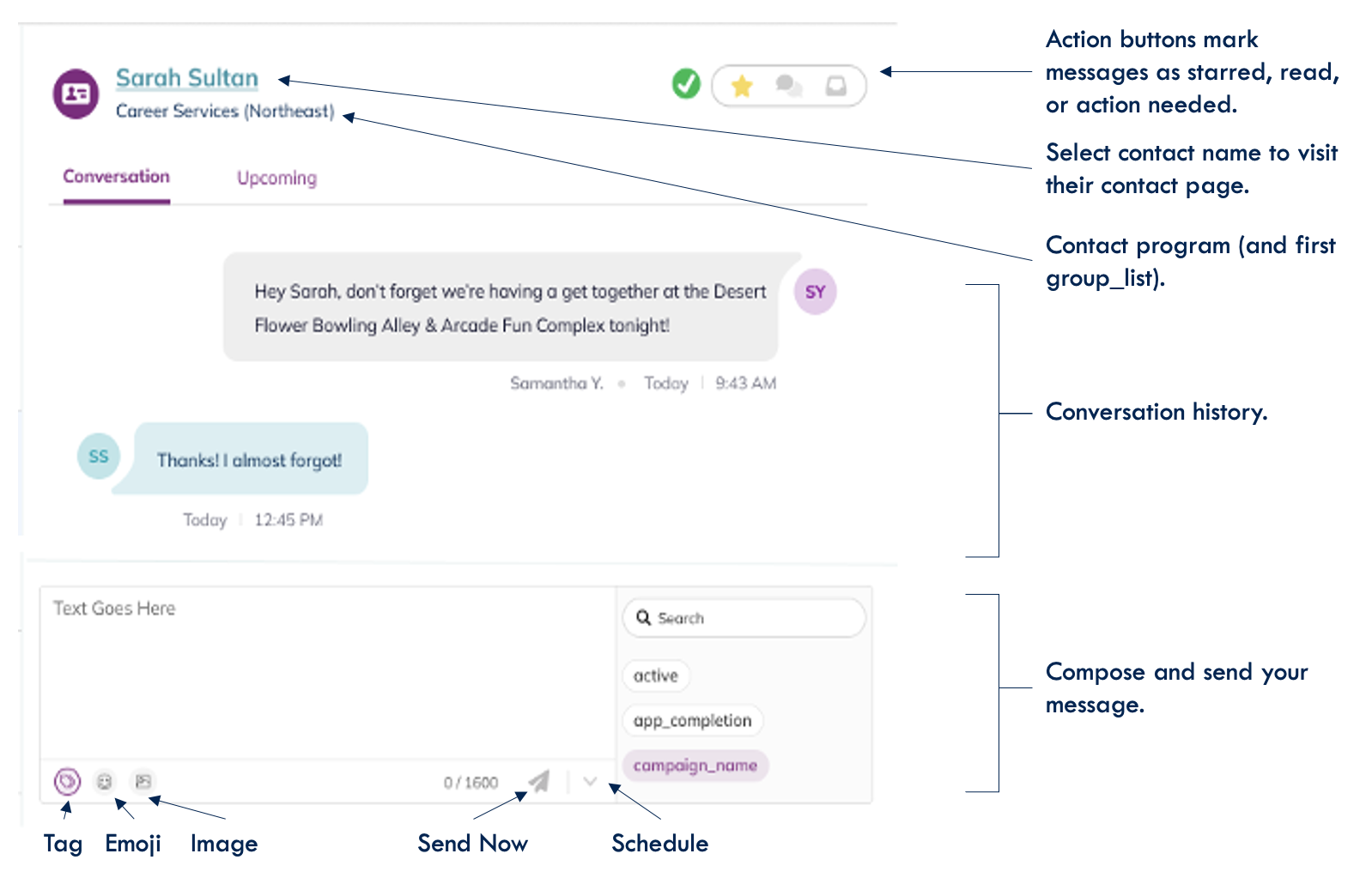Toggle the chat bubbles read status
This screenshot has width=1372, height=884.
pos(788,86)
